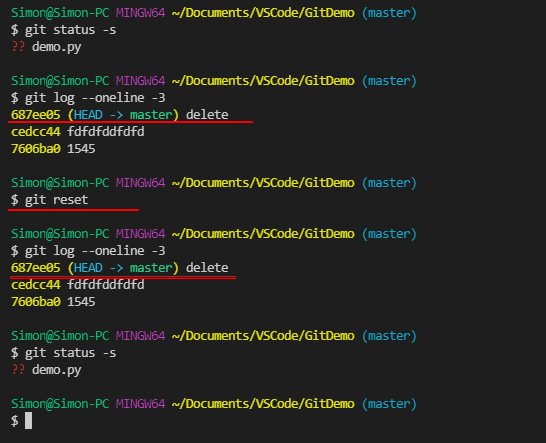This screenshot has height=443, width=546.
Task: Click the 'delete' commit message in the second log
Action: 207,267
